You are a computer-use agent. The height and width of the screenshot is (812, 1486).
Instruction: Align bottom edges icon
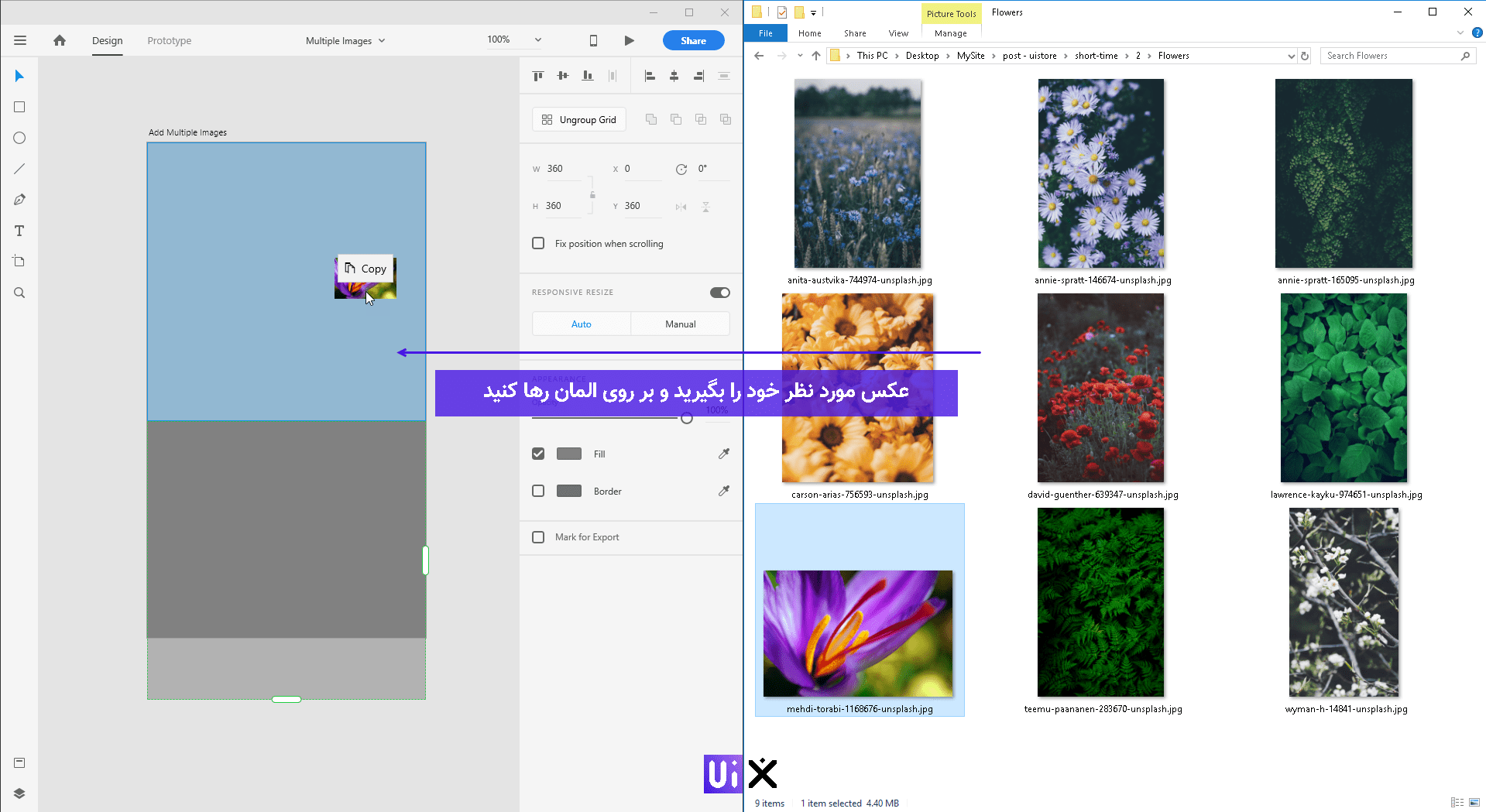[588, 76]
